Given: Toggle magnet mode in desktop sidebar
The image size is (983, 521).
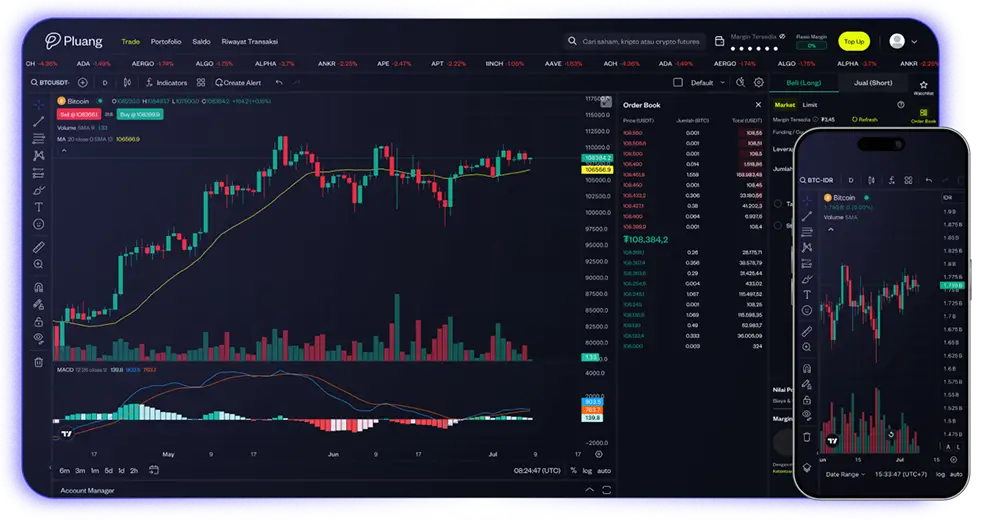Looking at the screenshot, I should pos(39,287).
